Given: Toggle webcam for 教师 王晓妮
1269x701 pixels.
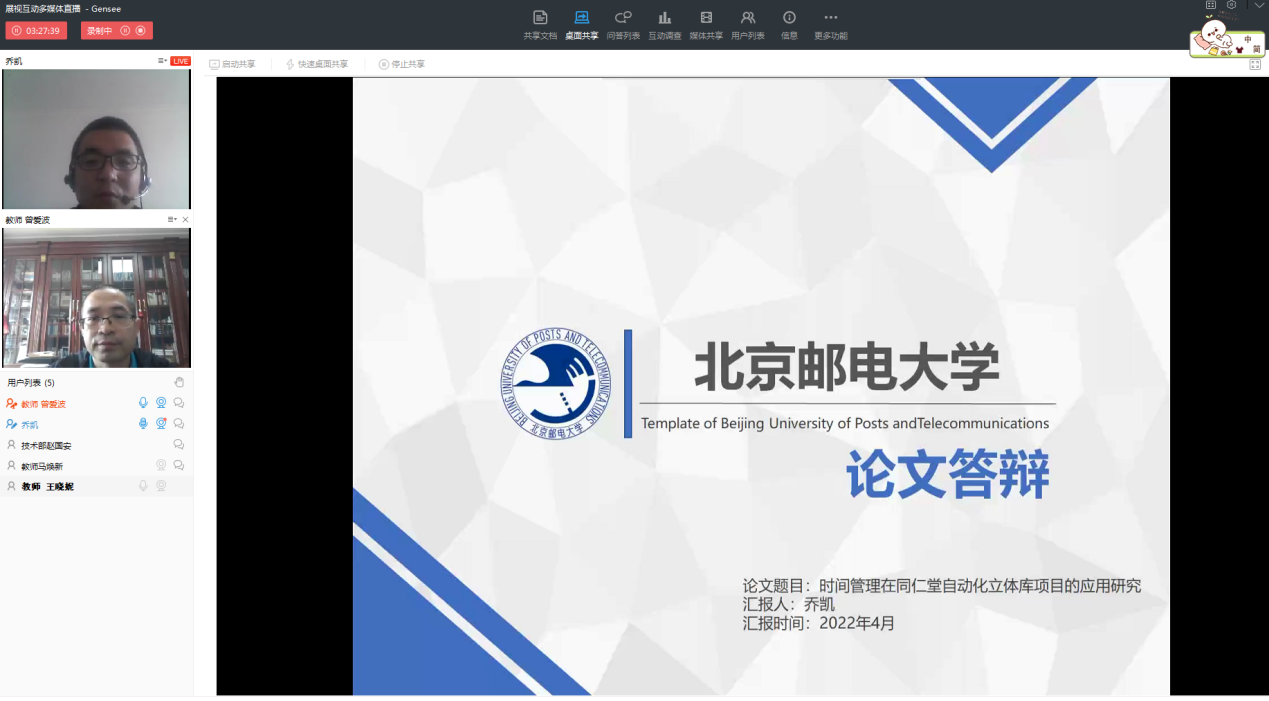Looking at the screenshot, I should point(161,486).
